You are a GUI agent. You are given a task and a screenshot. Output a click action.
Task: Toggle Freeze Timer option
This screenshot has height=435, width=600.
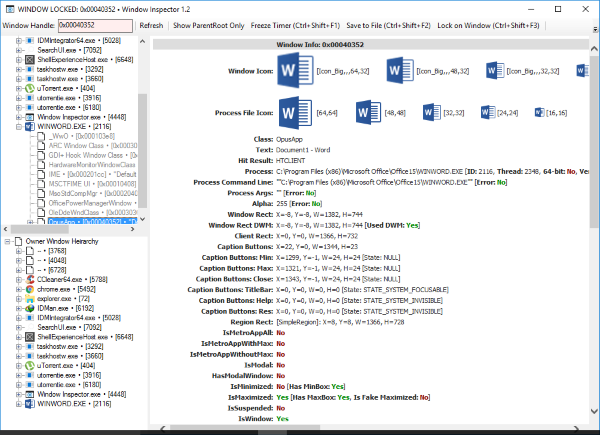pos(295,26)
